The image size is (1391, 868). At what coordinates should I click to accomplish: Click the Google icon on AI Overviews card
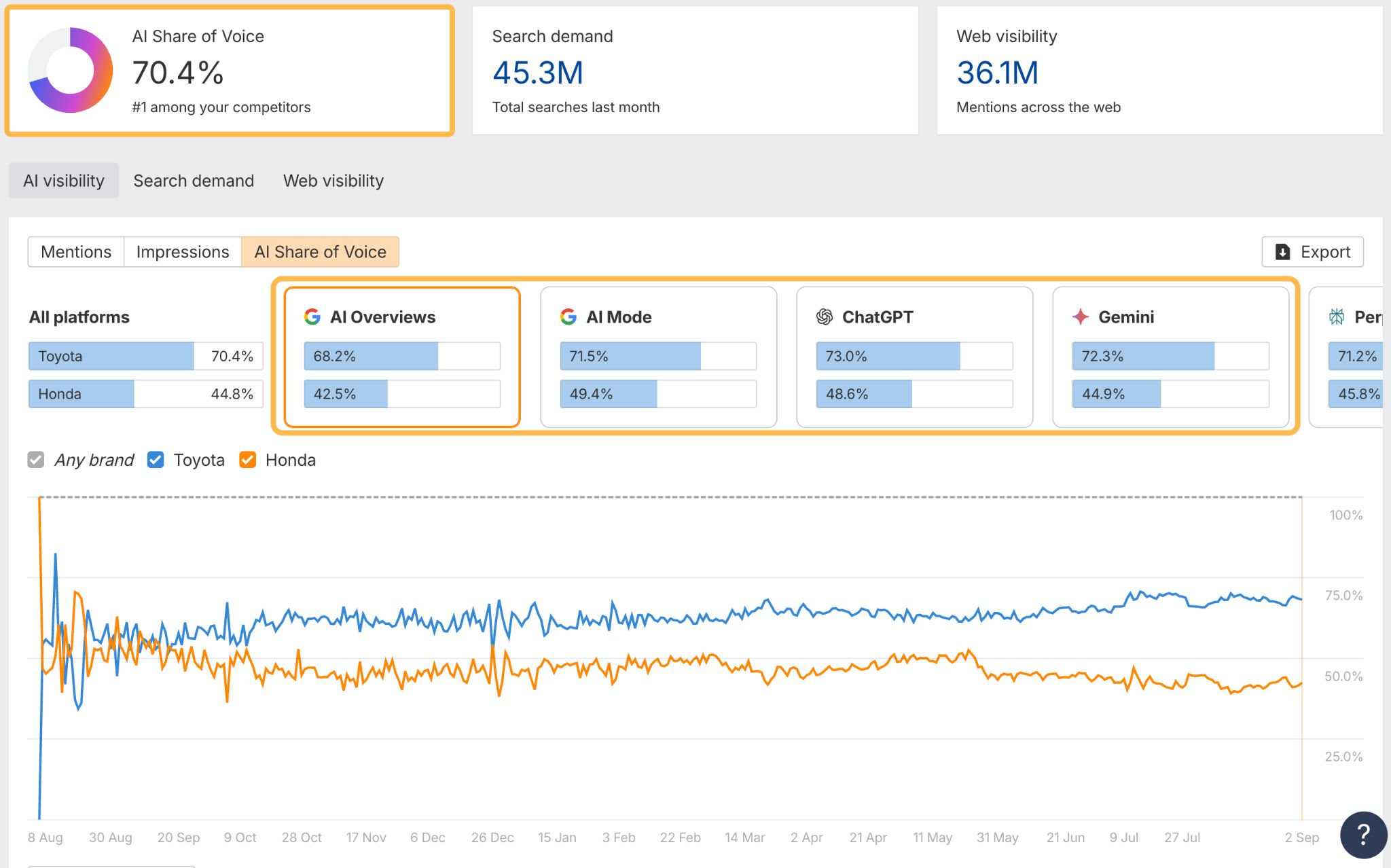[x=312, y=317]
